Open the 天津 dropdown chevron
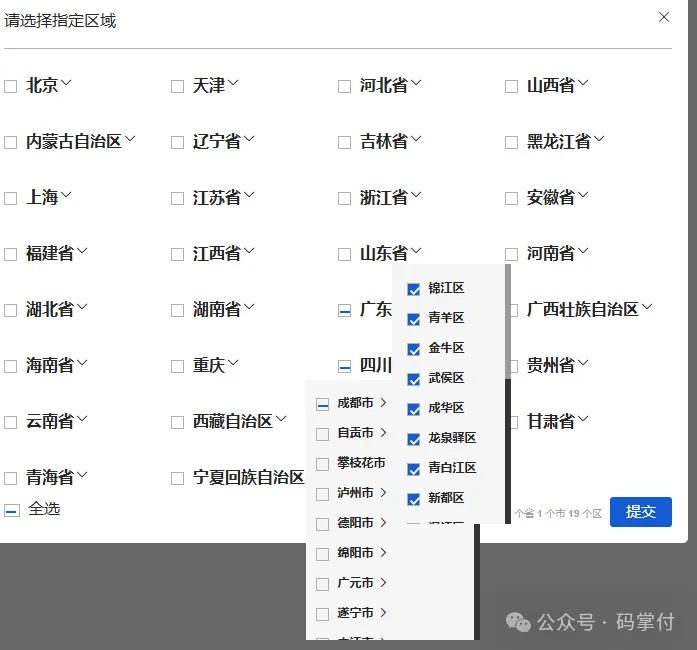Screen dimensions: 697x650 233,82
